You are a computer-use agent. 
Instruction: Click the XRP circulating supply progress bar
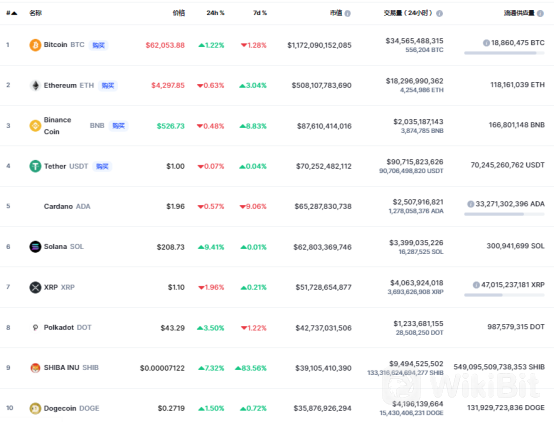tap(504, 295)
